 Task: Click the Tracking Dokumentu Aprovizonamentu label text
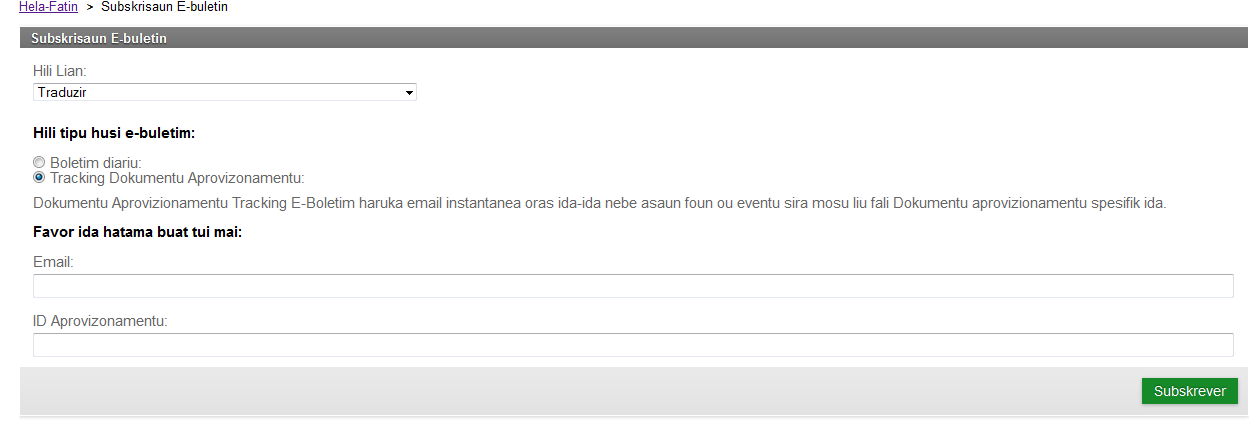(x=177, y=178)
